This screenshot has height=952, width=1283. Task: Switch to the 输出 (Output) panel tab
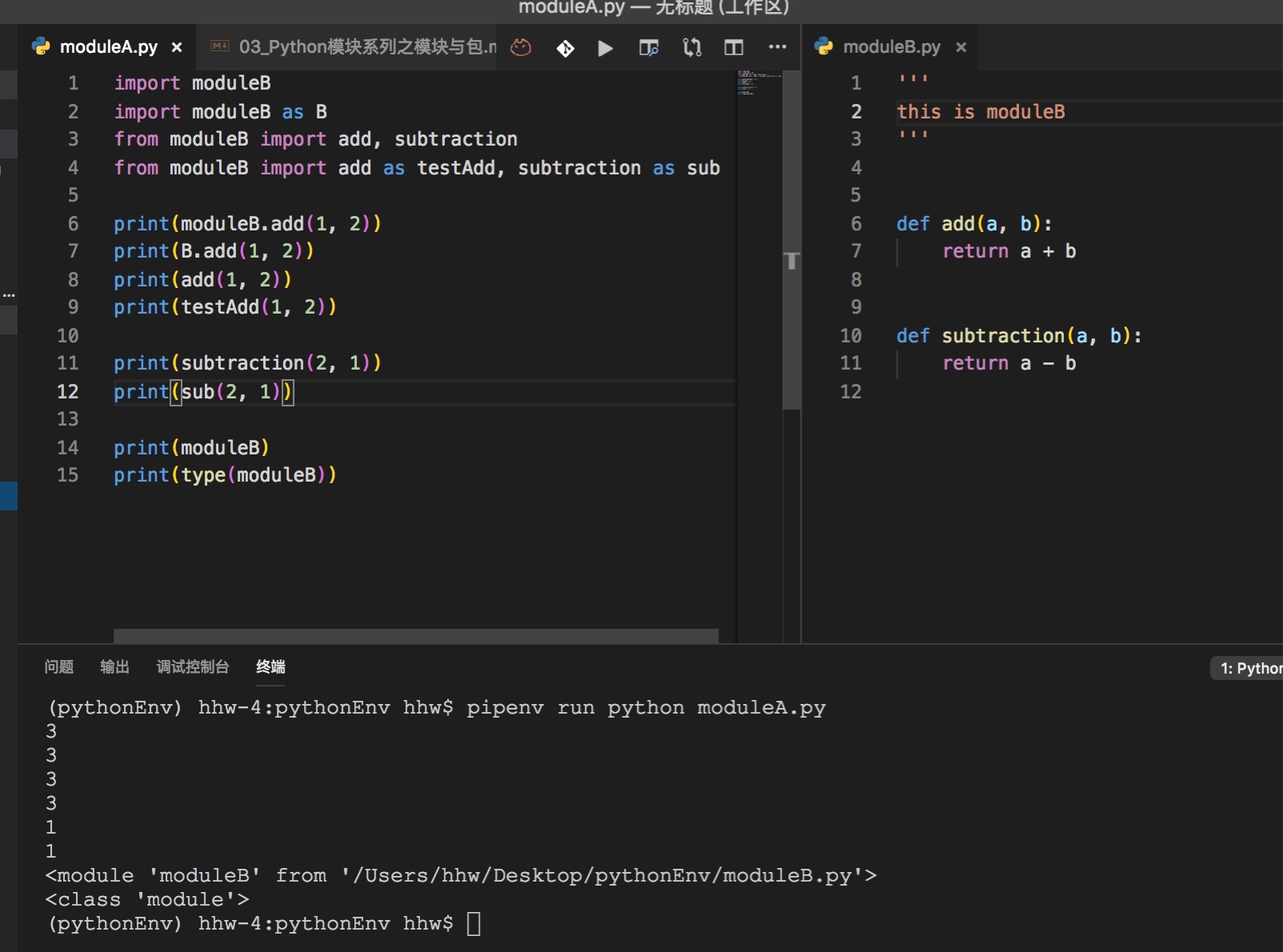(x=114, y=667)
